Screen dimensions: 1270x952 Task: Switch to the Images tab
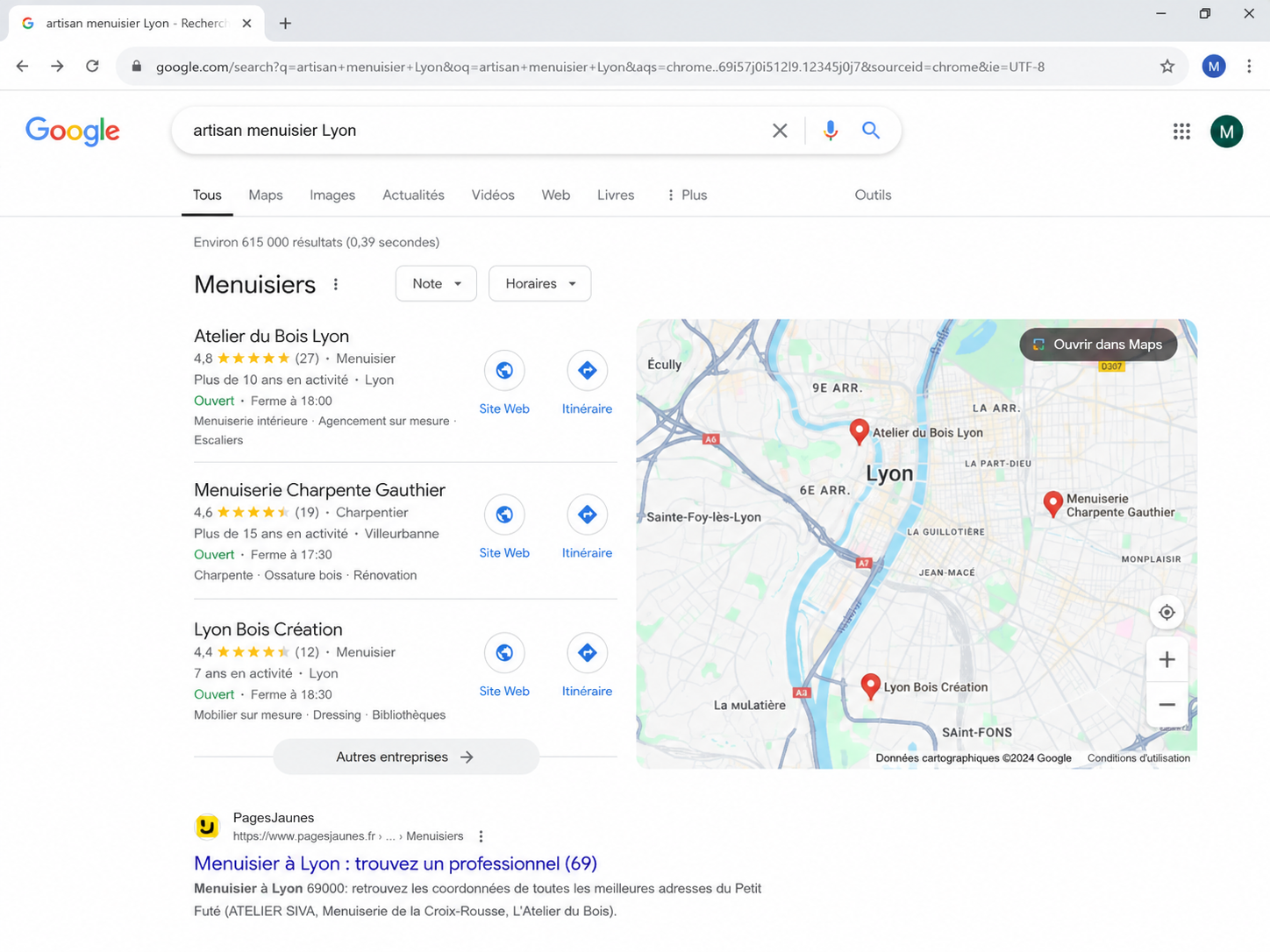332,195
